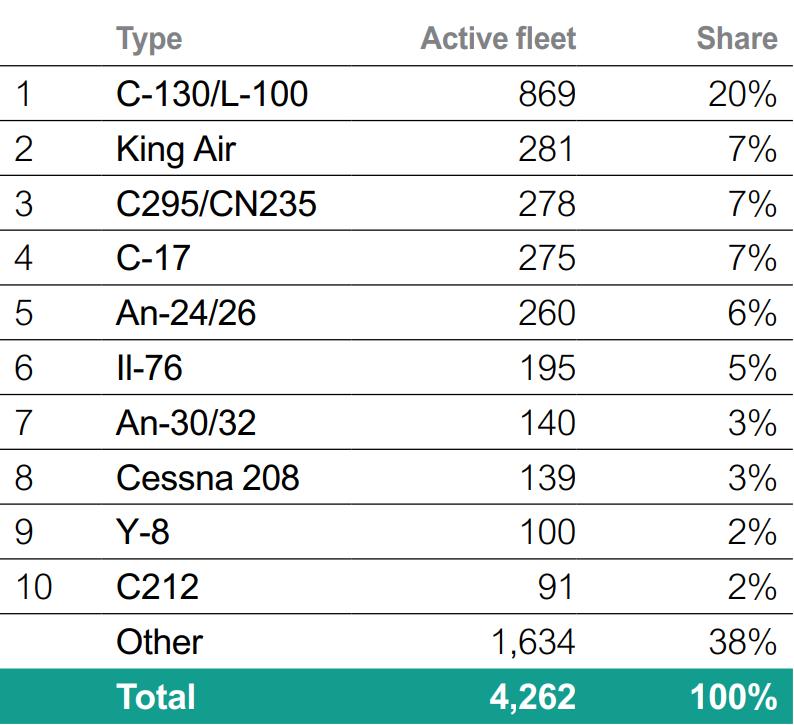The width and height of the screenshot is (794, 725).
Task: Click the Share column header
Action: point(736,39)
